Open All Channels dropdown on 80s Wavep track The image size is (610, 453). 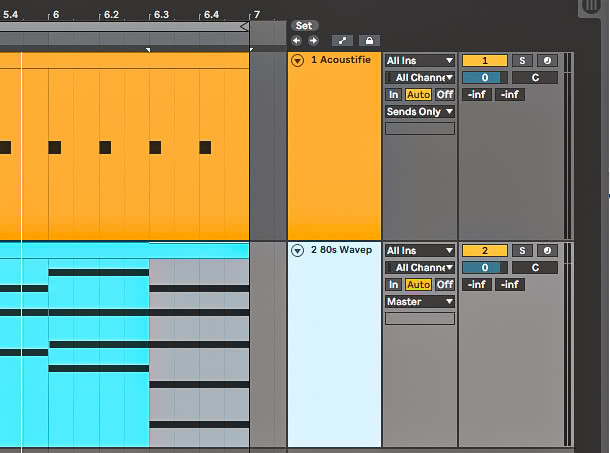click(x=420, y=268)
